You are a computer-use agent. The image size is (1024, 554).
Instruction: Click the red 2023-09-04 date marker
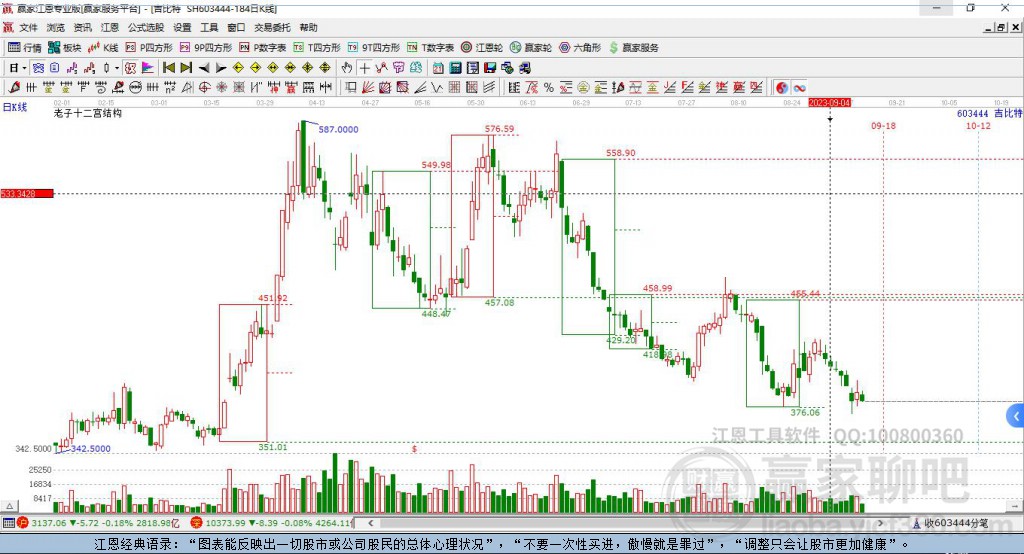829,103
